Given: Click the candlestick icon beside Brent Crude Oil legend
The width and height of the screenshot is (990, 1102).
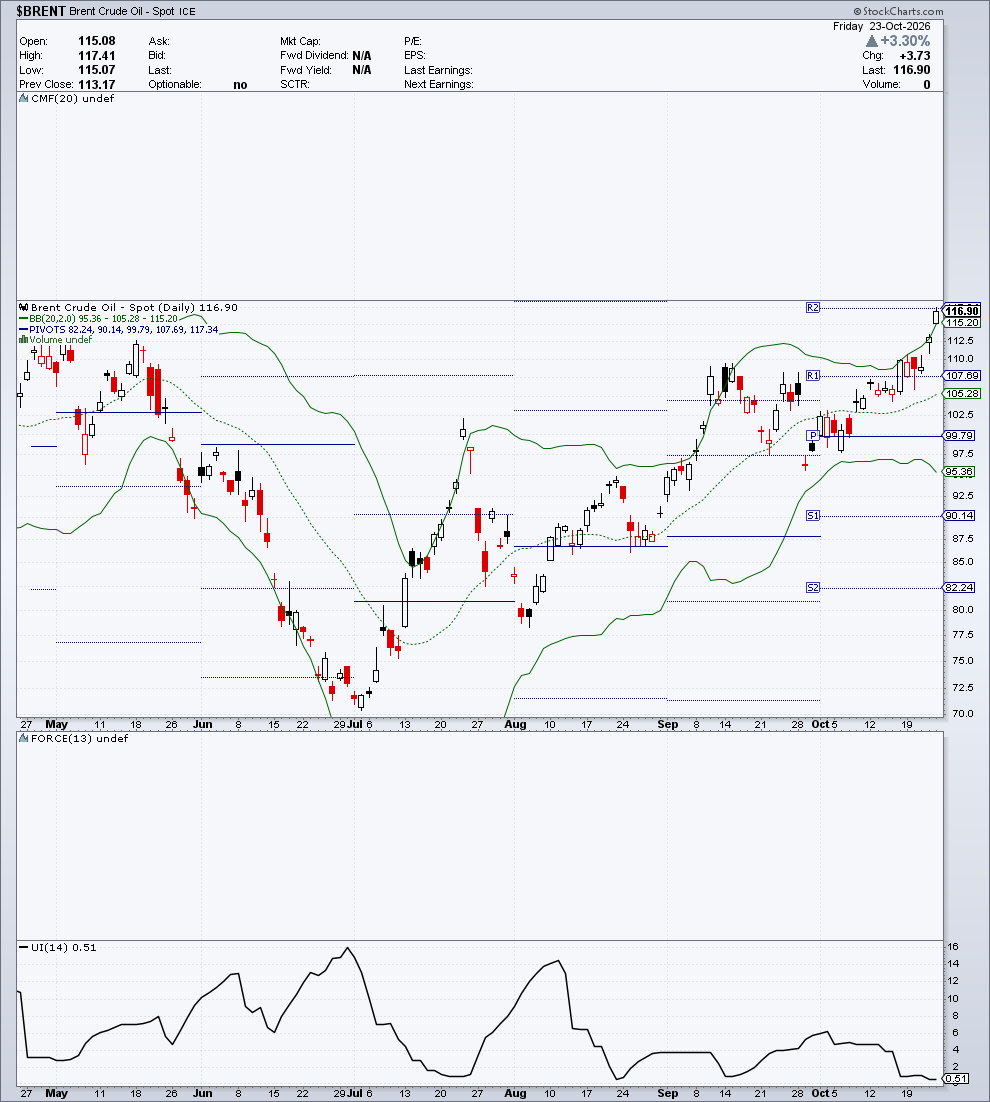Looking at the screenshot, I should (x=24, y=308).
